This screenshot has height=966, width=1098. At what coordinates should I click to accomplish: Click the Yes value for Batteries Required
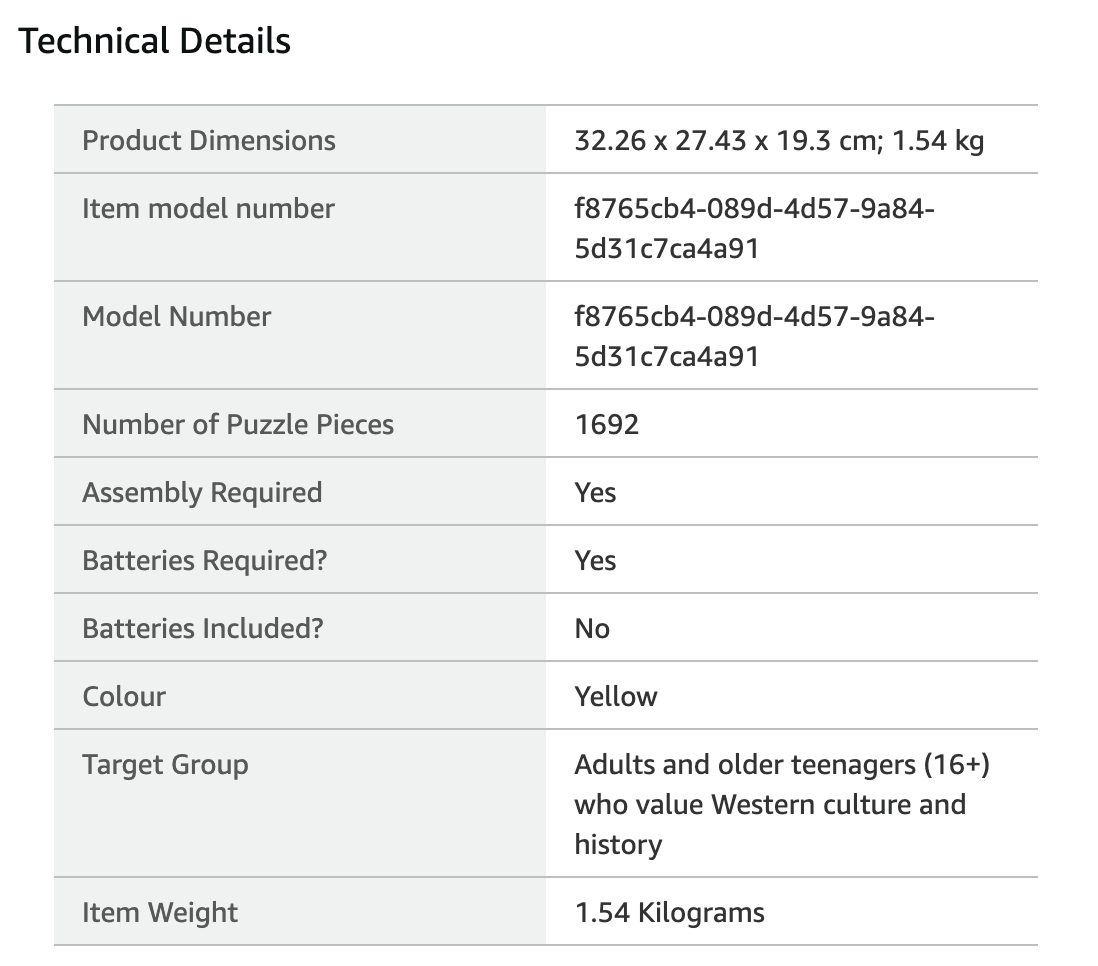(595, 560)
